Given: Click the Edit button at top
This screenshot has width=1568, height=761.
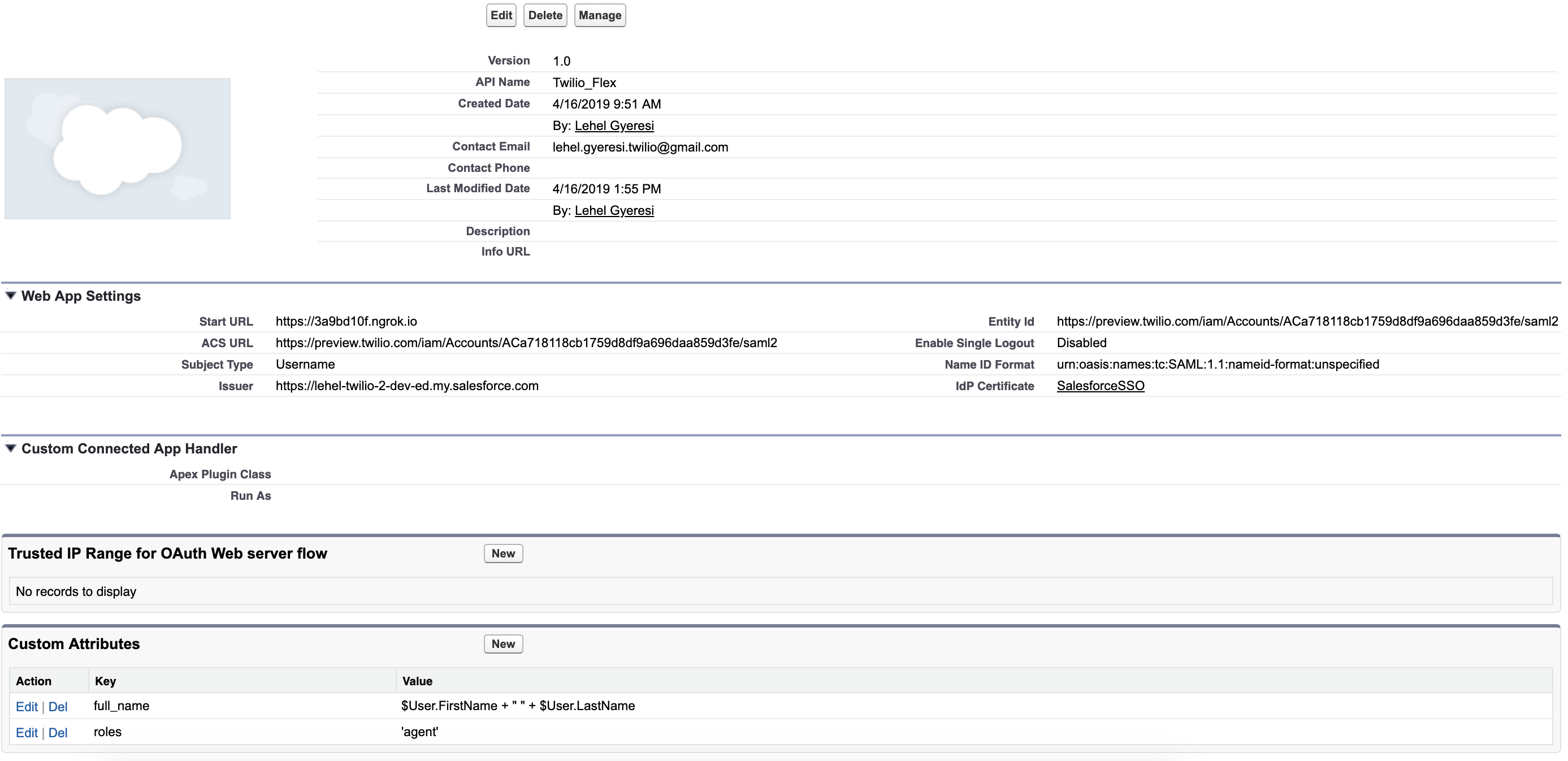Looking at the screenshot, I should (500, 15).
